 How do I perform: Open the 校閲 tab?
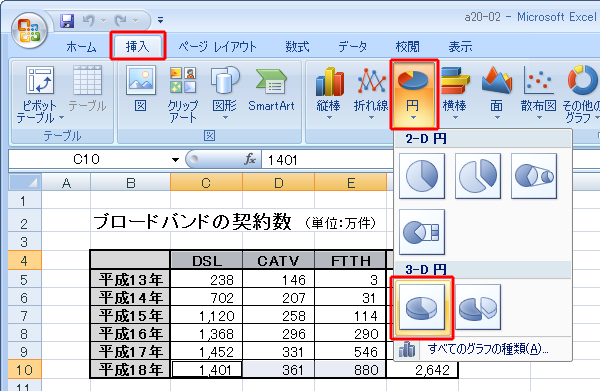407,47
